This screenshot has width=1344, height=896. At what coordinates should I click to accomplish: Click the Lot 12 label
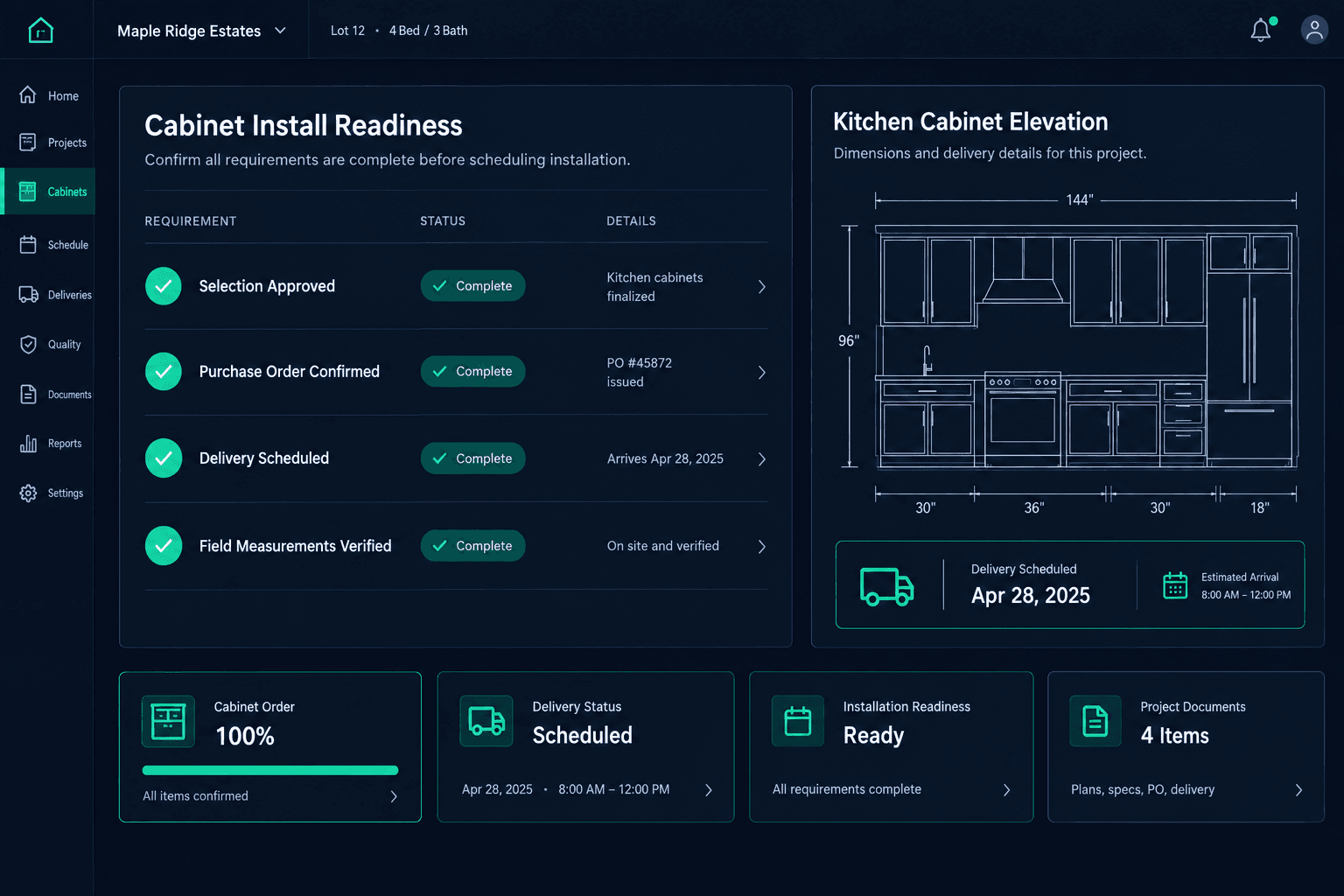(x=347, y=31)
